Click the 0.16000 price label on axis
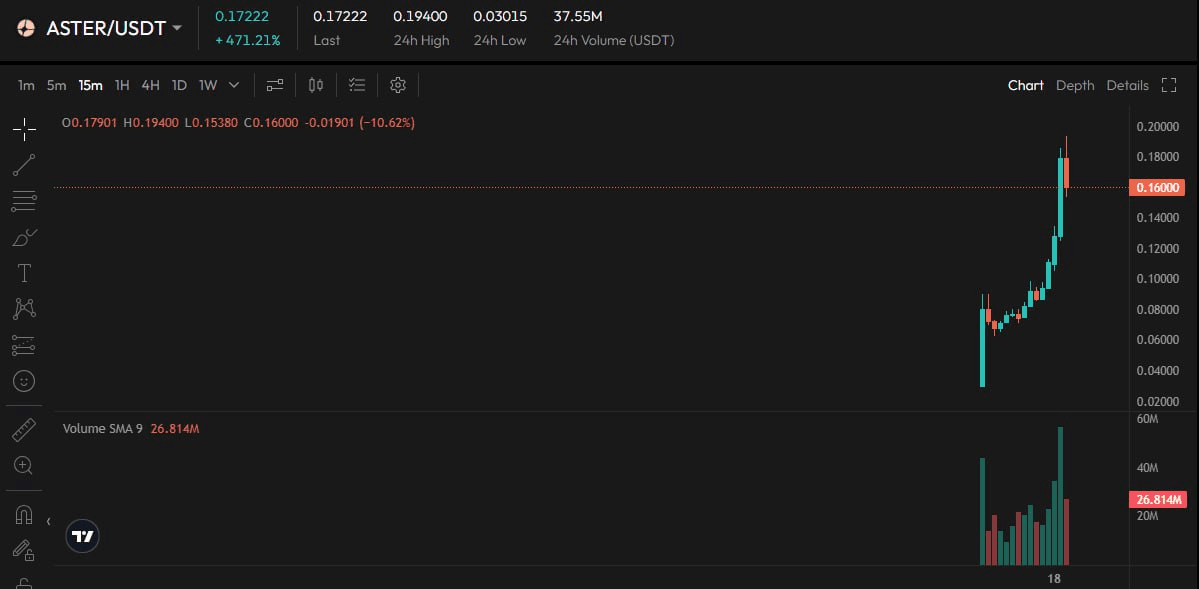The image size is (1199, 589). [x=1157, y=187]
